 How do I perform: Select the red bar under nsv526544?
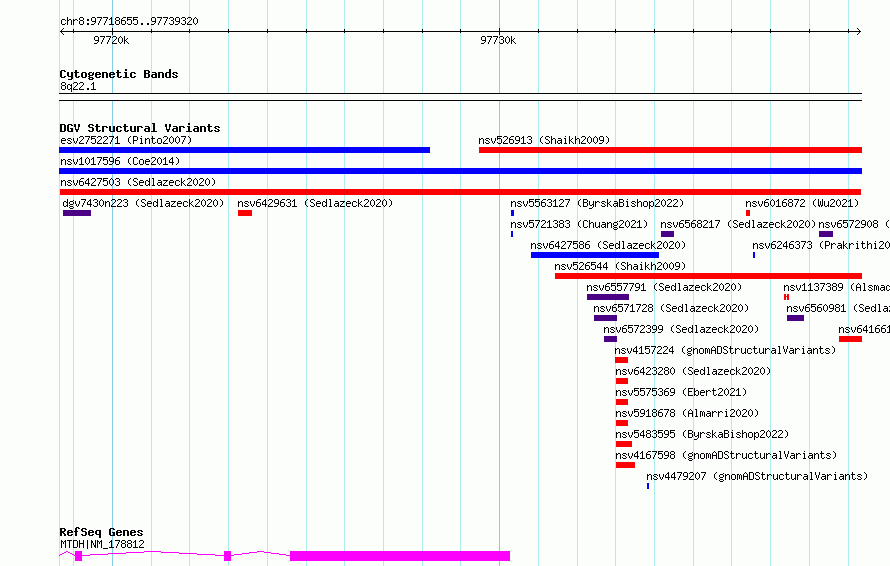coord(708,276)
